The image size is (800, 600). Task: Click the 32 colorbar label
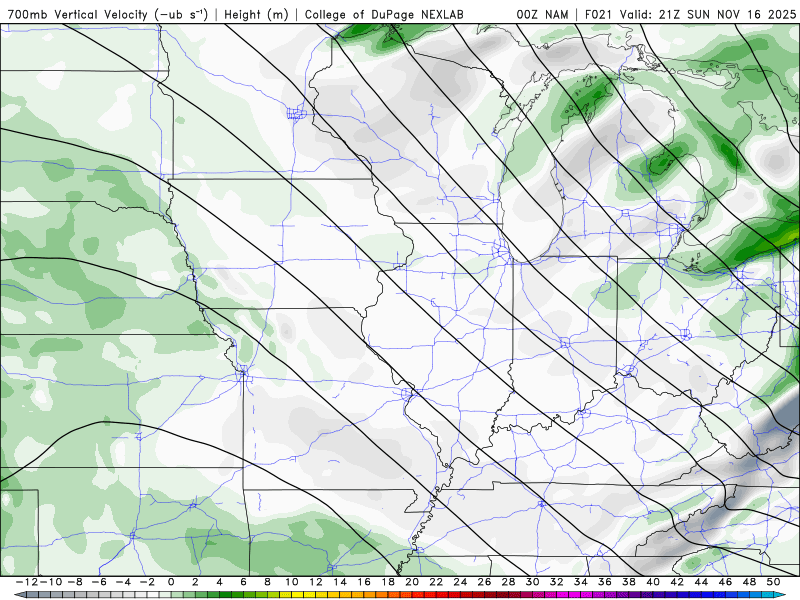pyautogui.click(x=557, y=582)
